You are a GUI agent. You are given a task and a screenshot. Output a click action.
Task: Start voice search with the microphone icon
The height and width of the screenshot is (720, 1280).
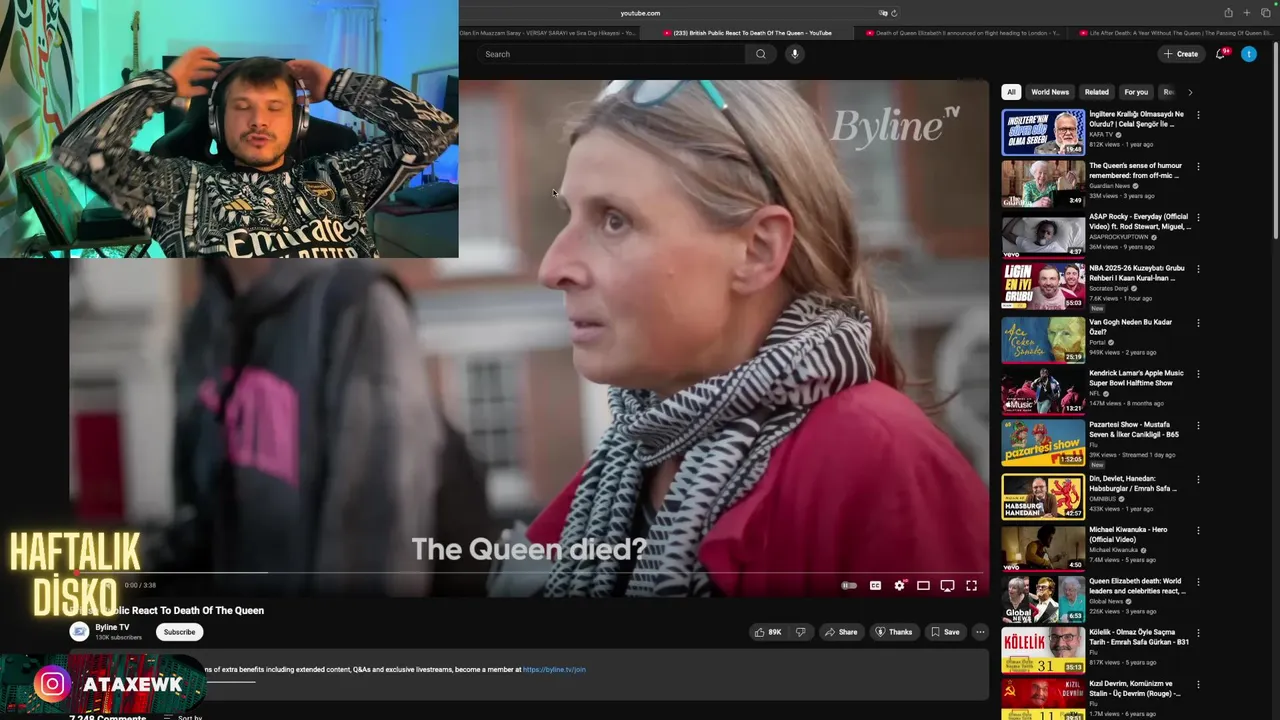pos(794,54)
